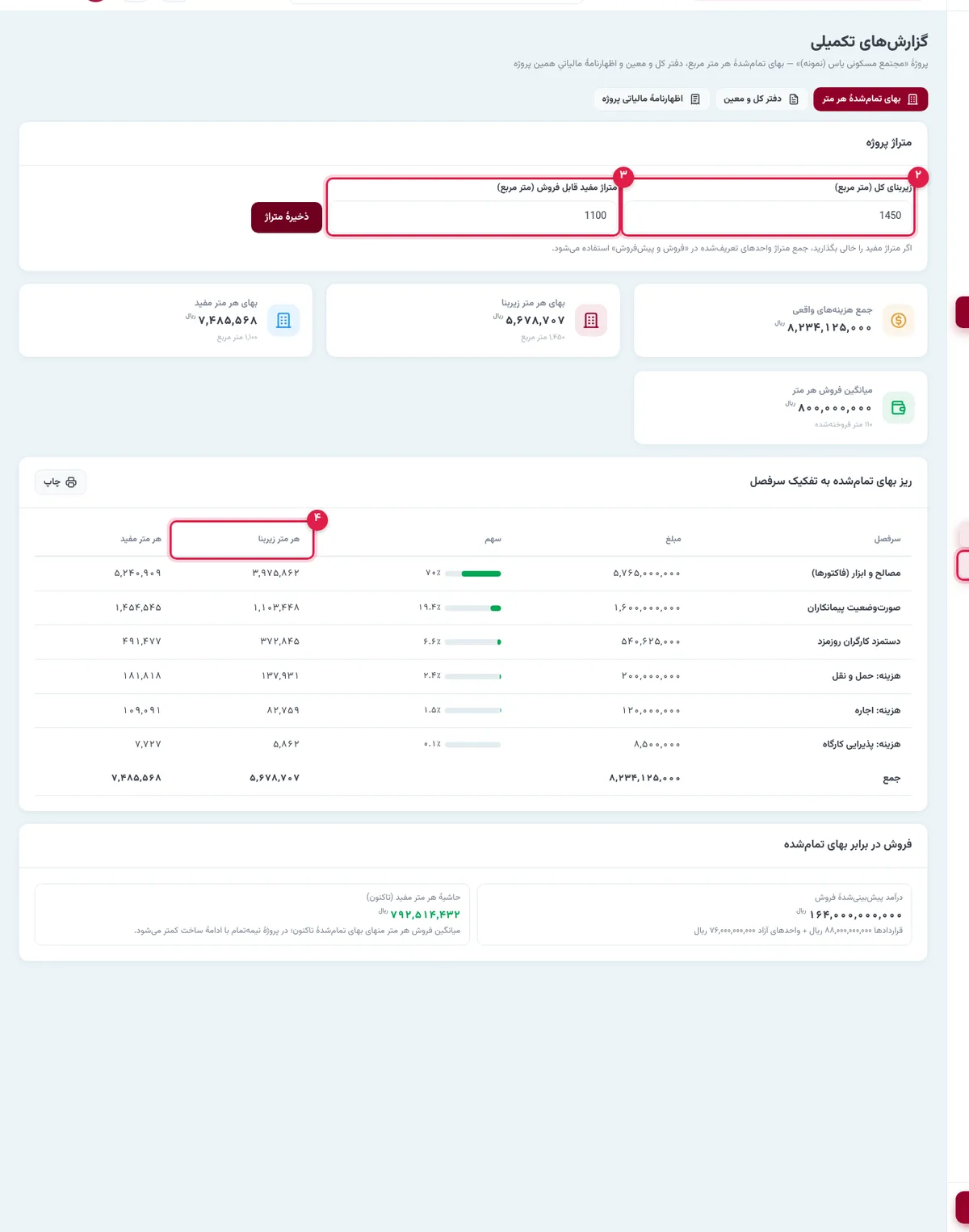Click the amount «۱,۶۰۰,۰۰۰,۰۰۰» in the table

pos(648,608)
